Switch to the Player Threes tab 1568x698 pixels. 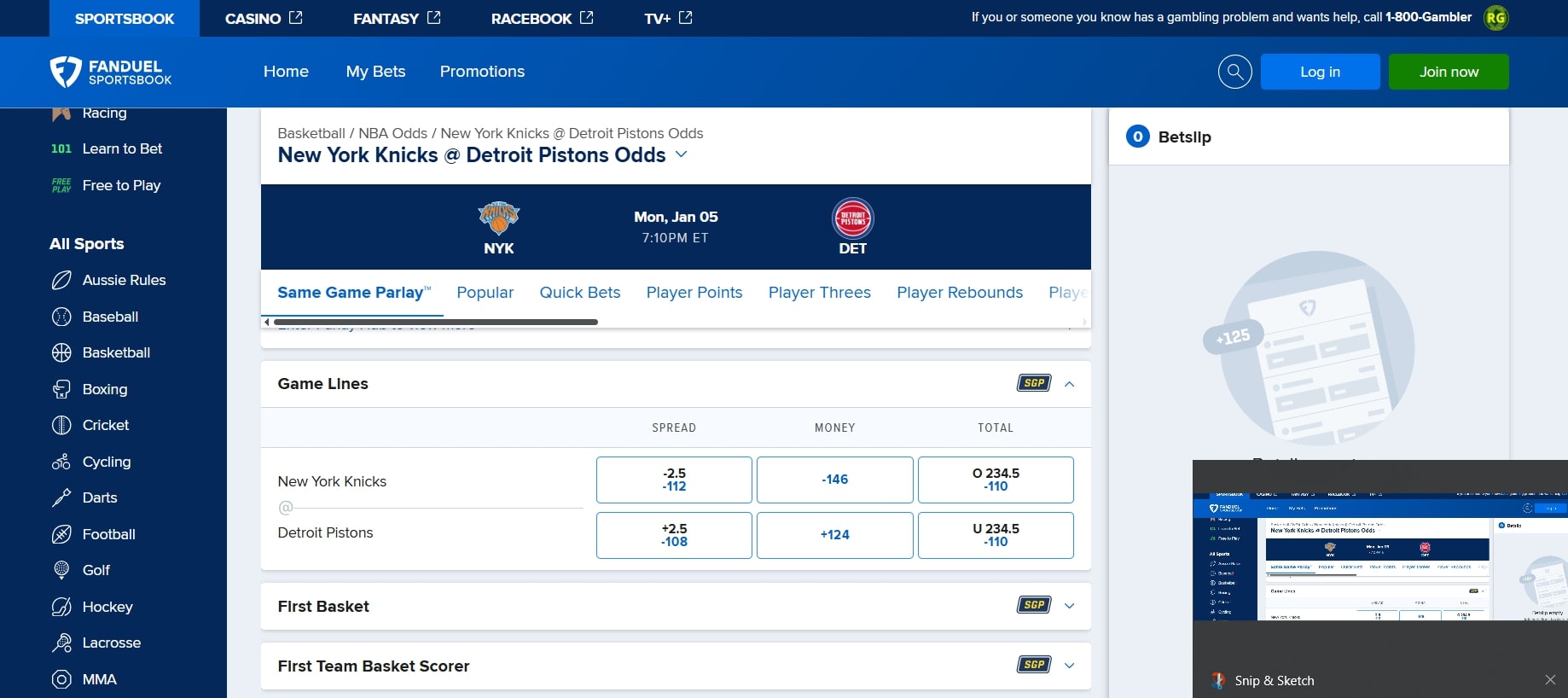(820, 292)
